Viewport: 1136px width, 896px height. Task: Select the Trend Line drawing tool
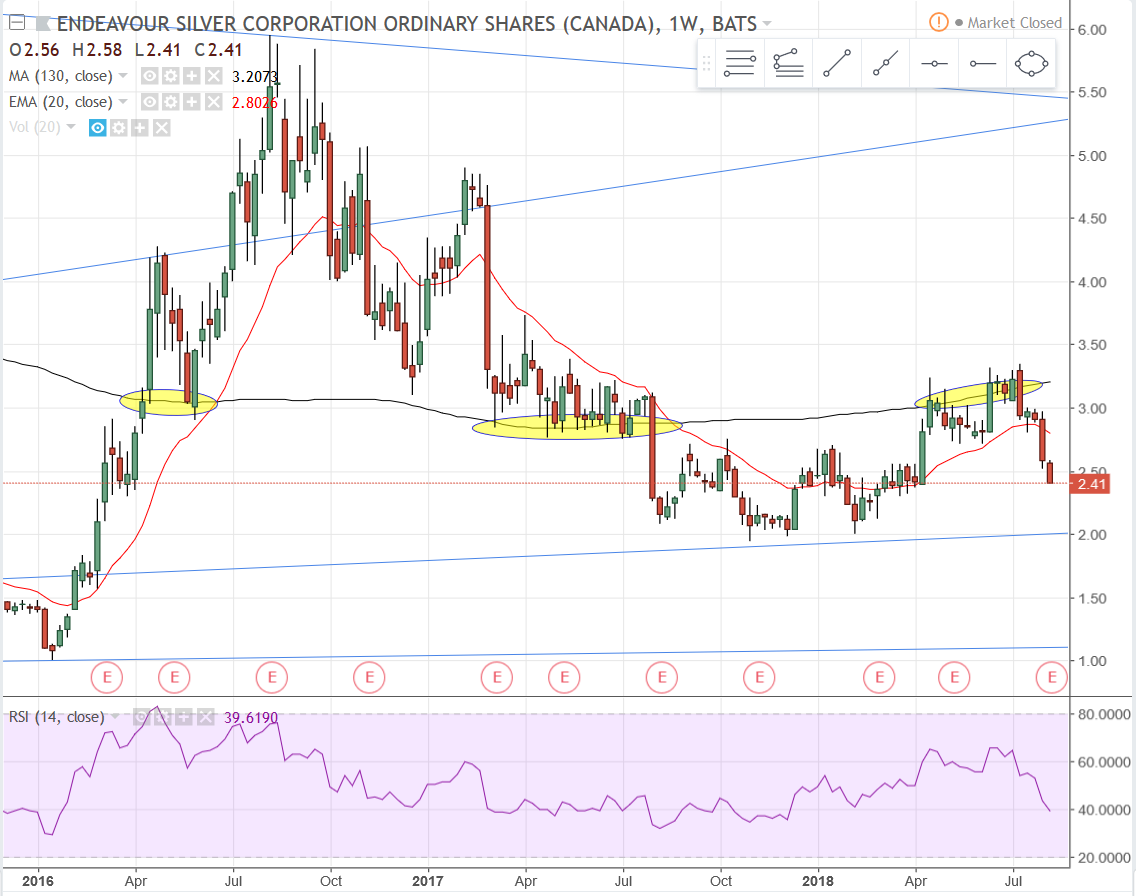tap(837, 64)
